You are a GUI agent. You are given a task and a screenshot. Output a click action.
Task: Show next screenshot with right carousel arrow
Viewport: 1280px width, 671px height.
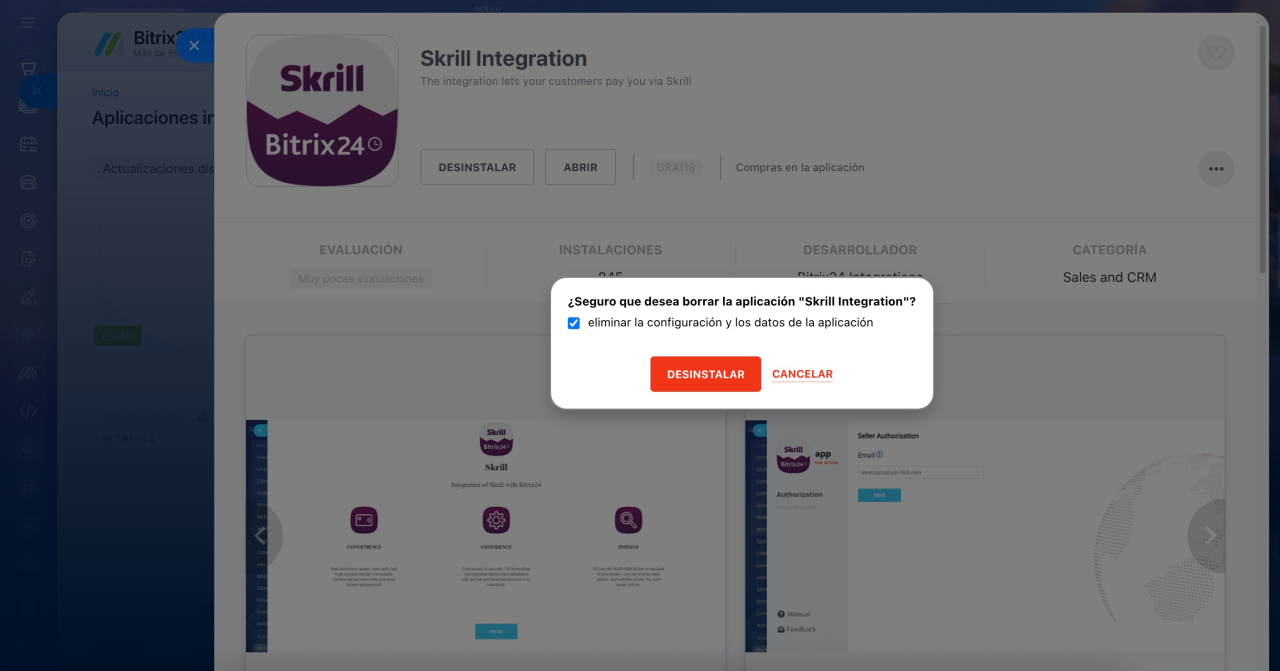point(1209,535)
